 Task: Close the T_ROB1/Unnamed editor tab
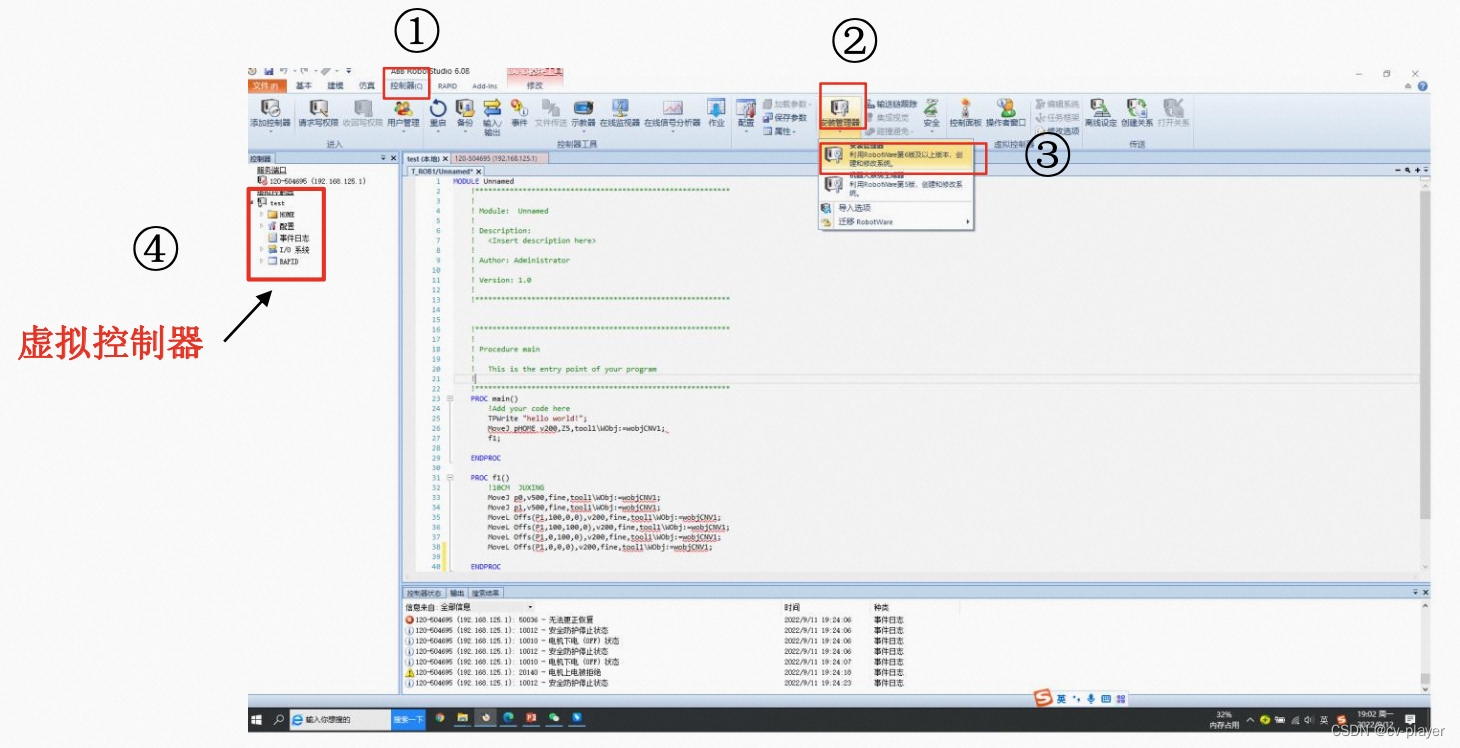pyautogui.click(x=479, y=171)
